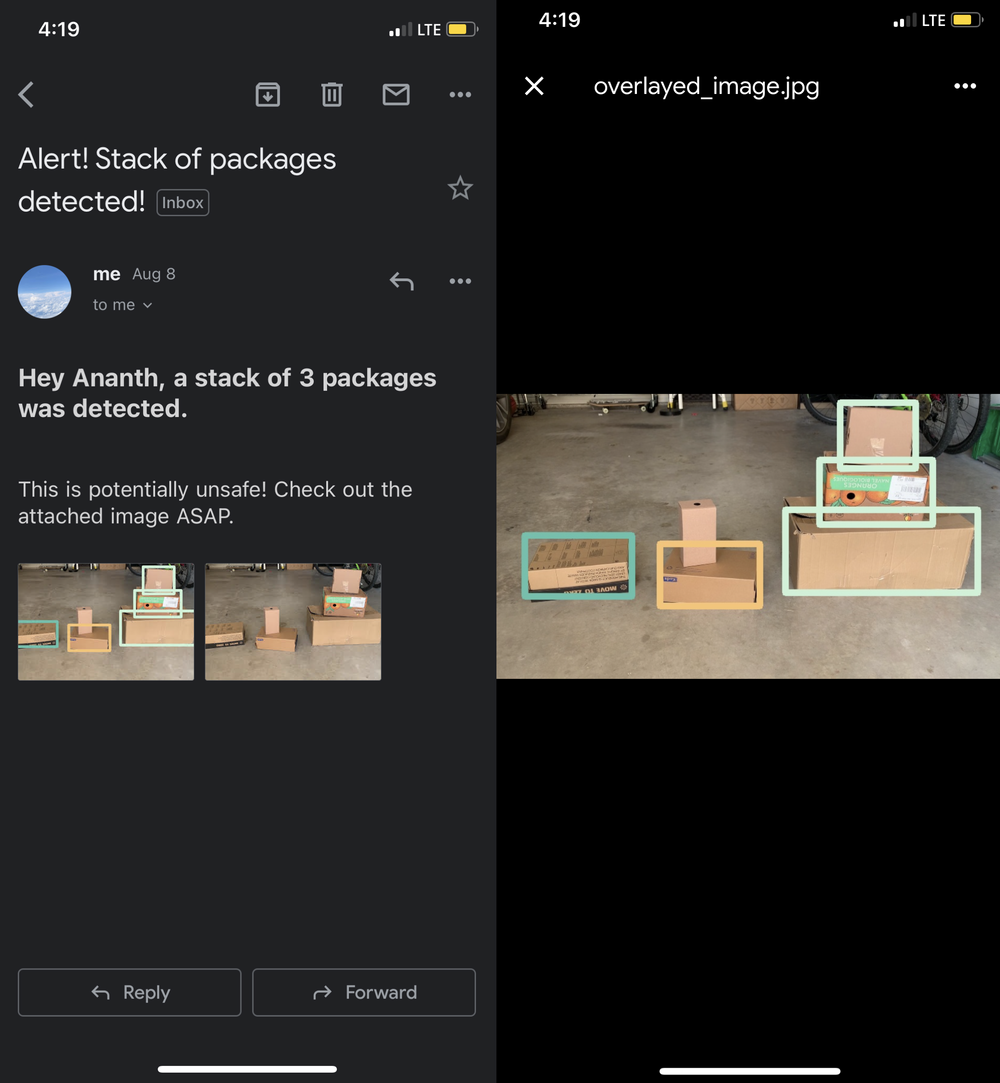Expand the 'to me' recipient details
Image resolution: width=1000 pixels, height=1083 pixels.
point(122,304)
